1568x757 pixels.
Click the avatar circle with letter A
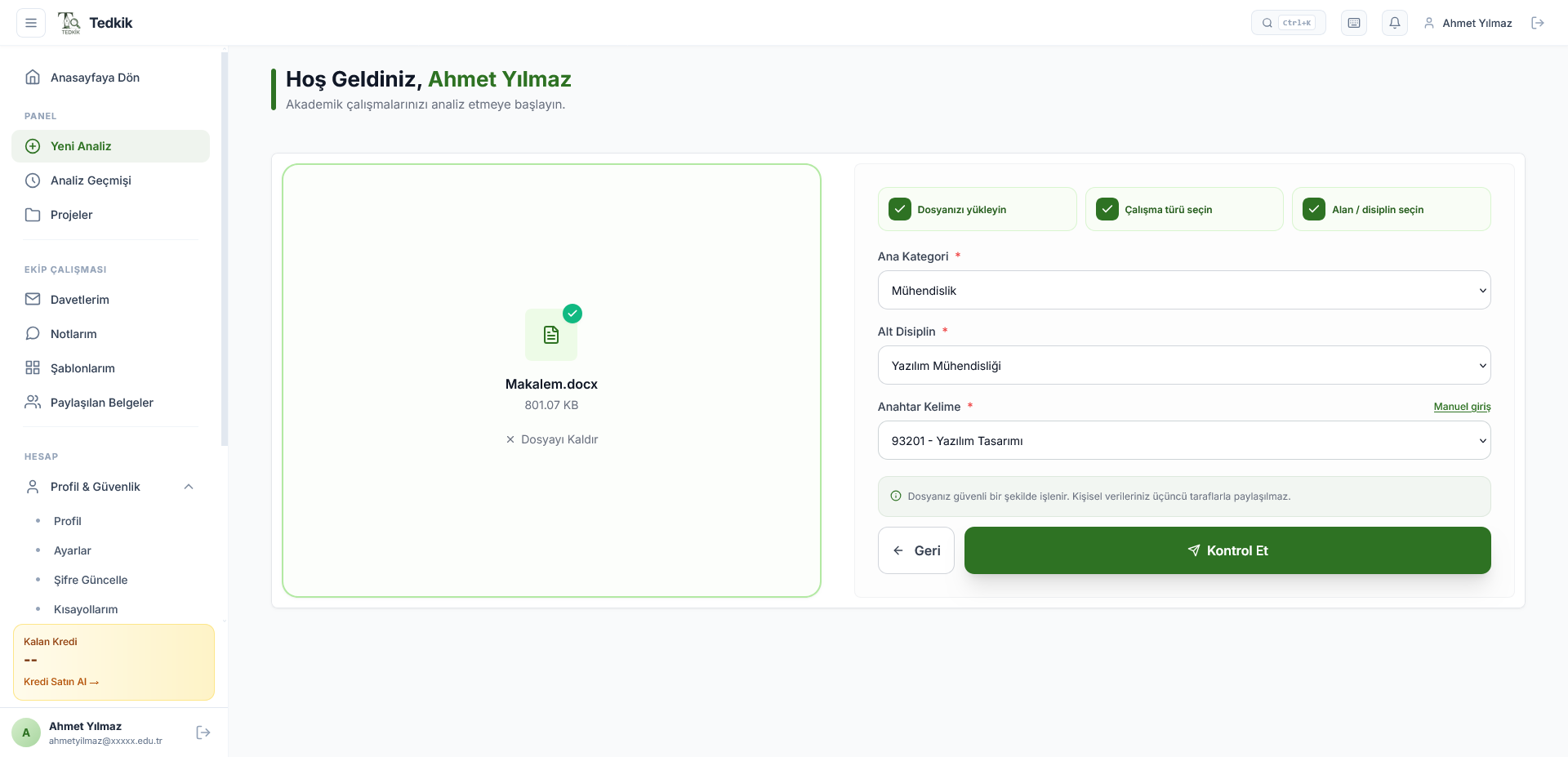point(26,733)
